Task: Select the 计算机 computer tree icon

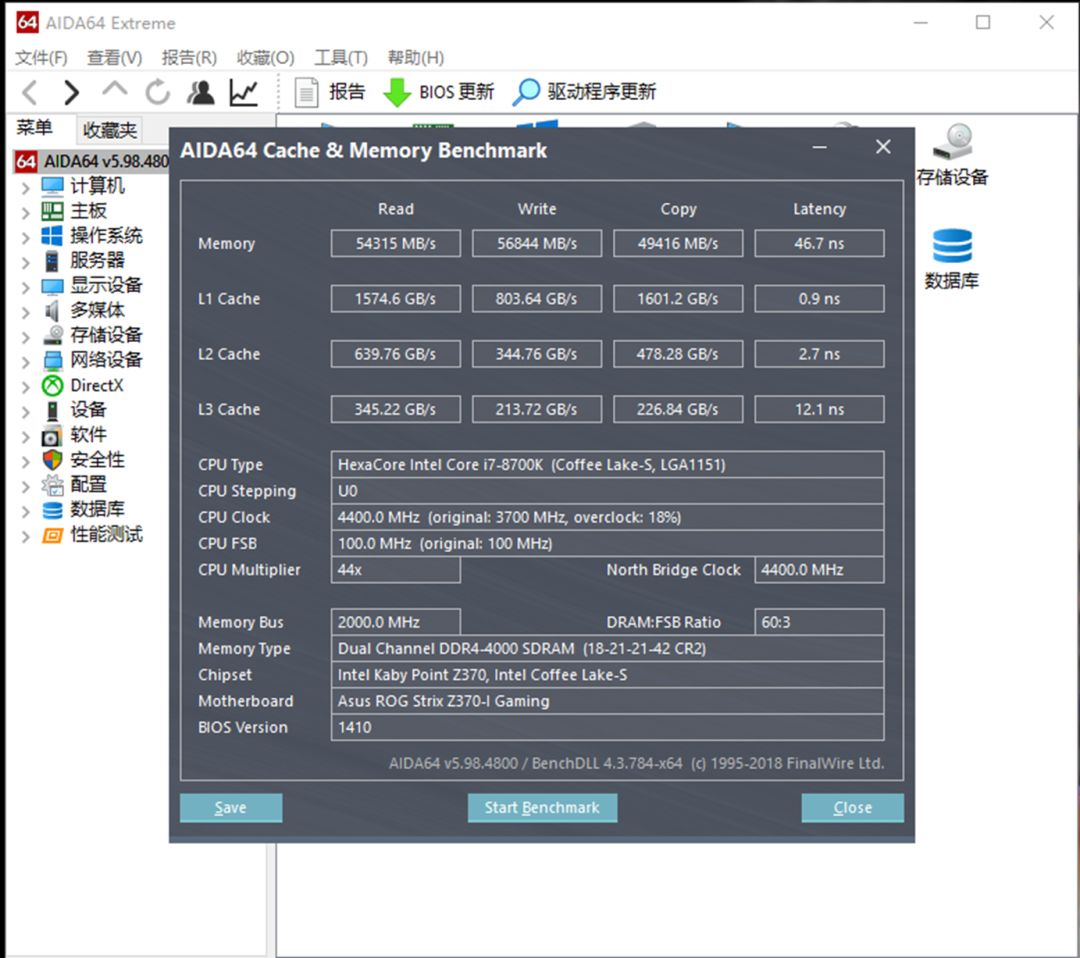Action: pyautogui.click(x=52, y=186)
